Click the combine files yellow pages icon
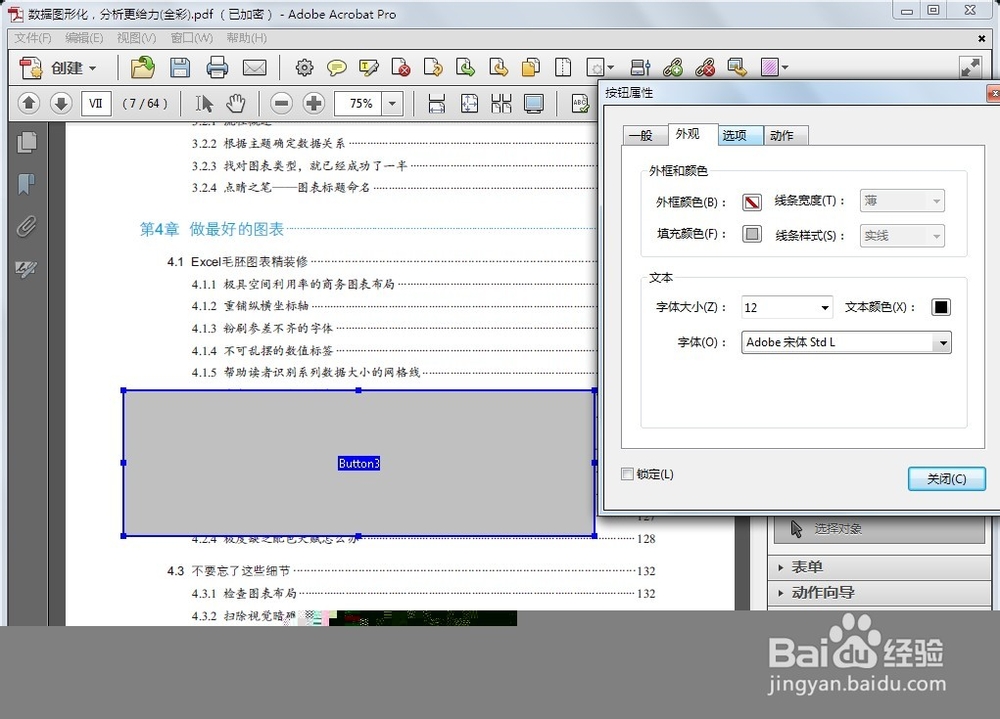The image size is (1000, 719). tap(531, 67)
